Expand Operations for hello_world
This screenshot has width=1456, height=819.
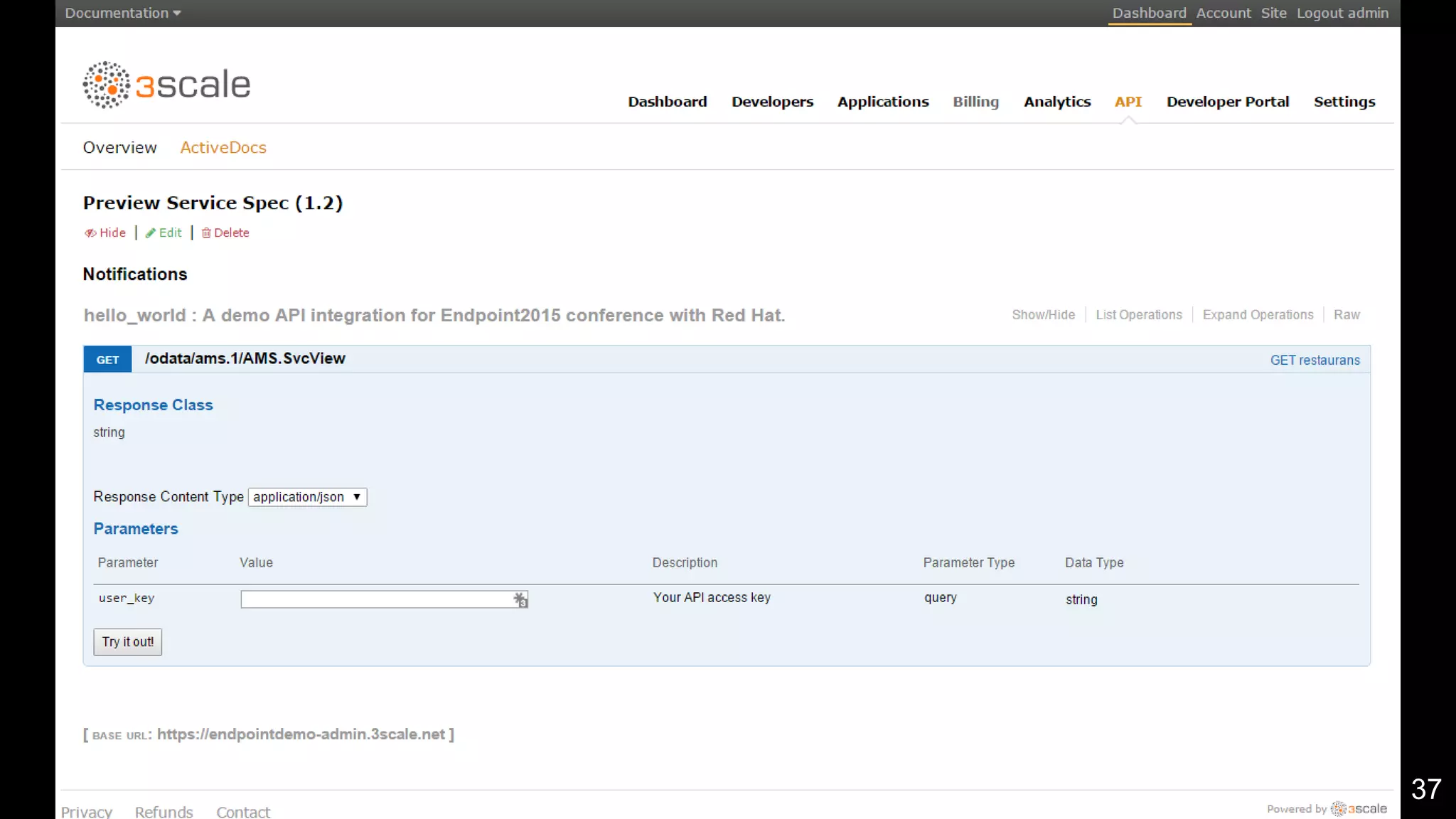coord(1258,315)
